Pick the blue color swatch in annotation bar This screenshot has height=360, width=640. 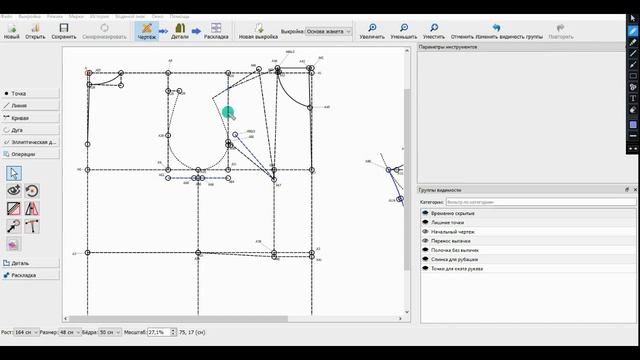tap(633, 124)
